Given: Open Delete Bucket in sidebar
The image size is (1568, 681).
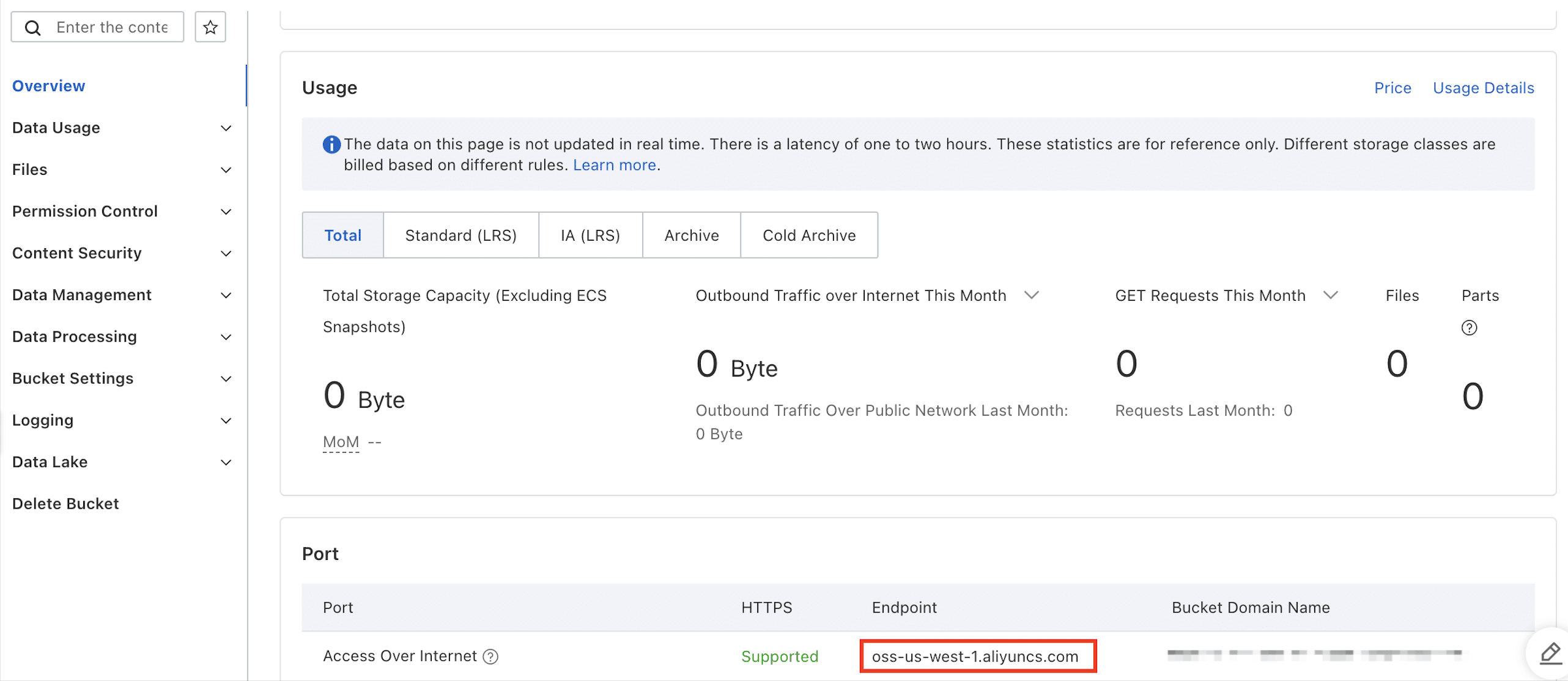Looking at the screenshot, I should (65, 504).
